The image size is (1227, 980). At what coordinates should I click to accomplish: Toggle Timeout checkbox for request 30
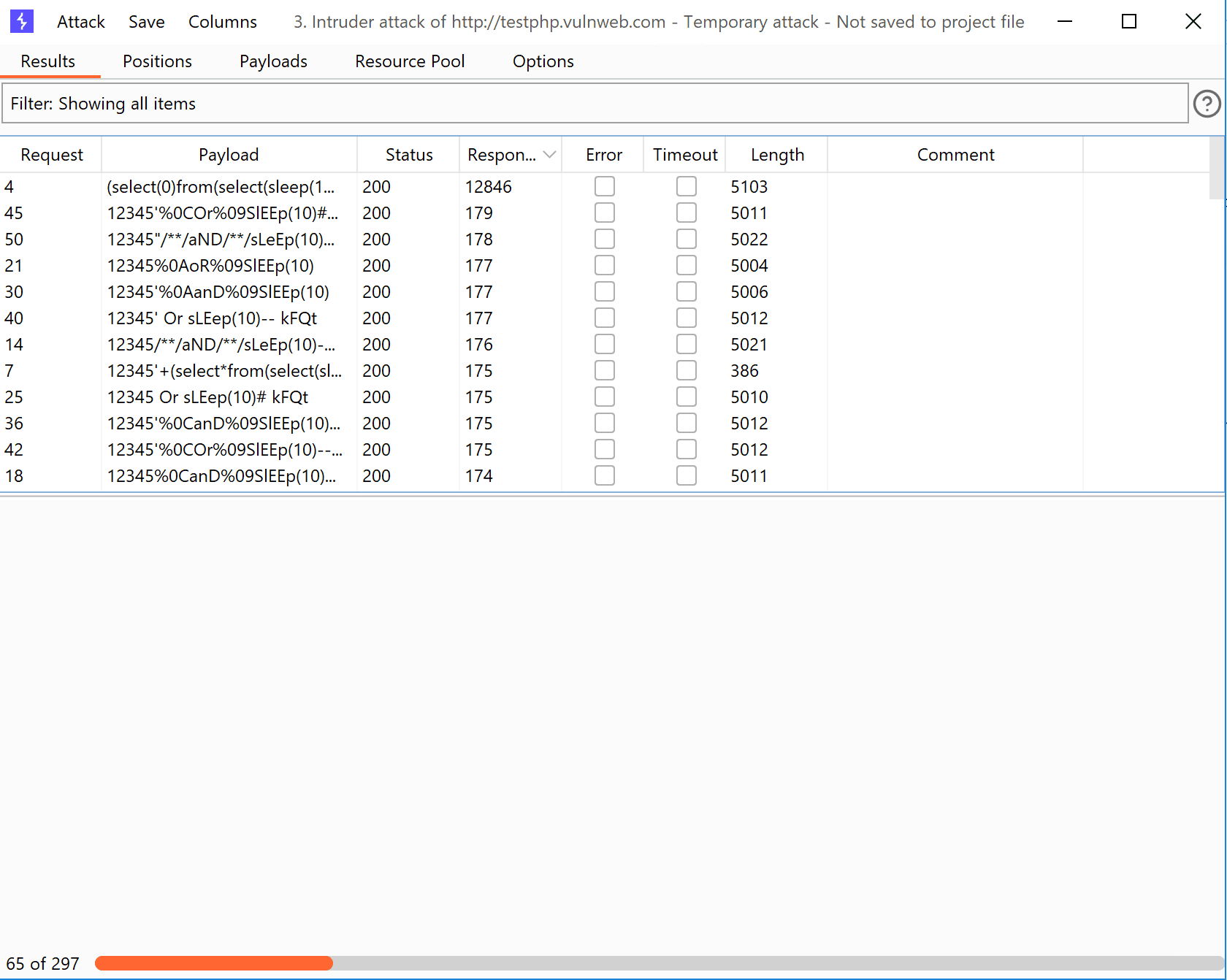687,292
